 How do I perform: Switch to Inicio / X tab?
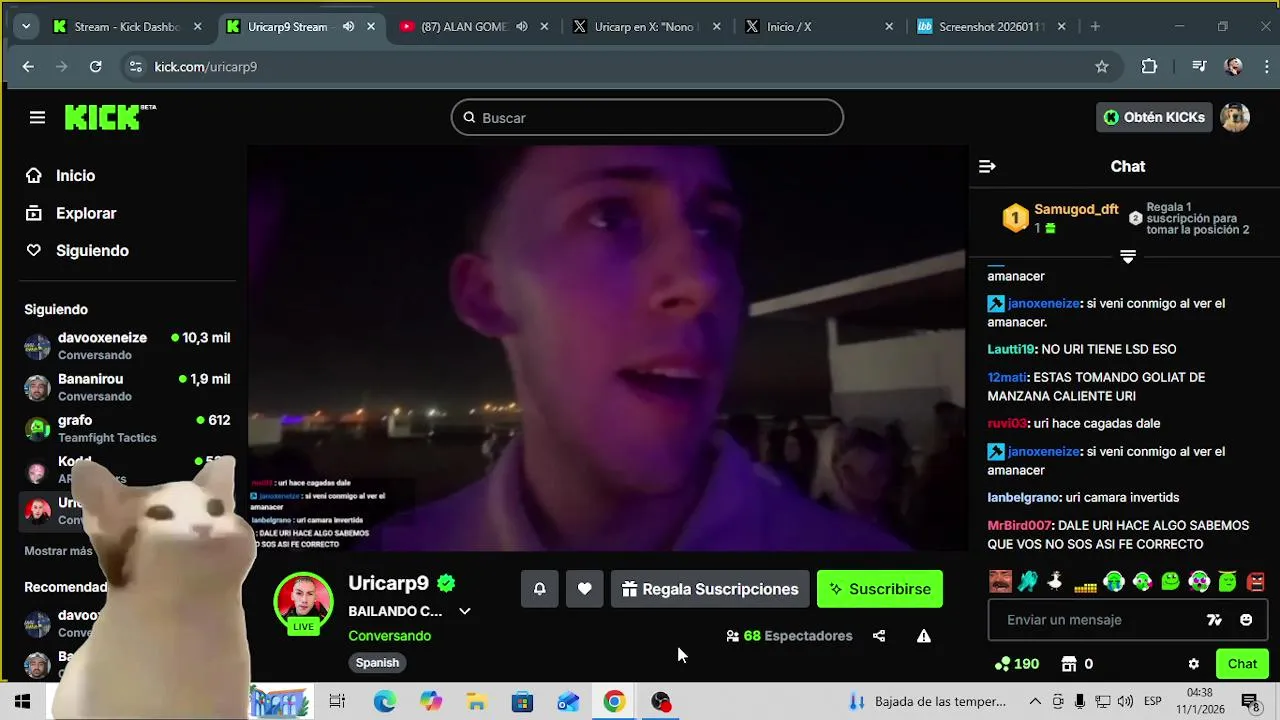817,27
